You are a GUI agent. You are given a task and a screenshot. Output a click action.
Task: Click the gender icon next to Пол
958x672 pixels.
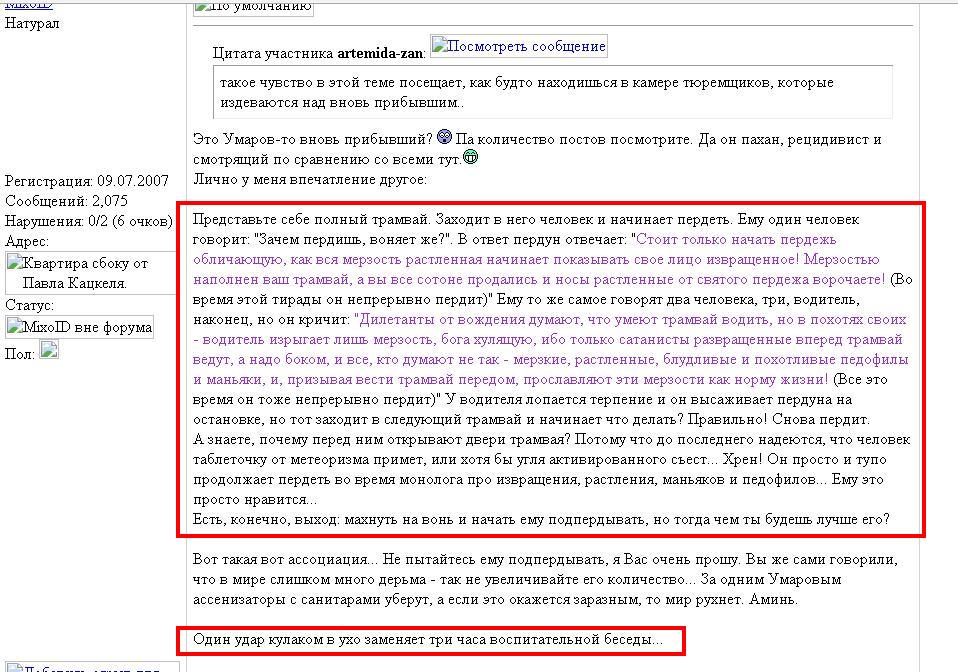tap(49, 350)
